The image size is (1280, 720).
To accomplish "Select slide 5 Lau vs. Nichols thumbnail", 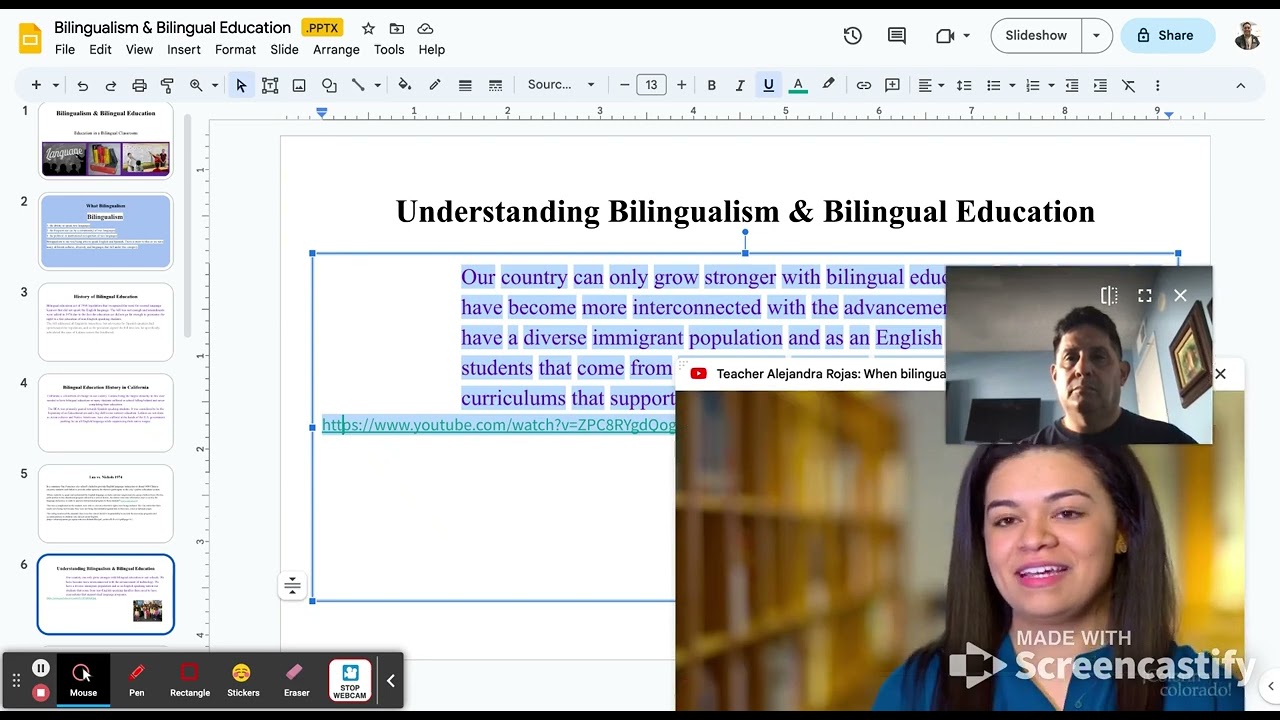I will [x=106, y=504].
